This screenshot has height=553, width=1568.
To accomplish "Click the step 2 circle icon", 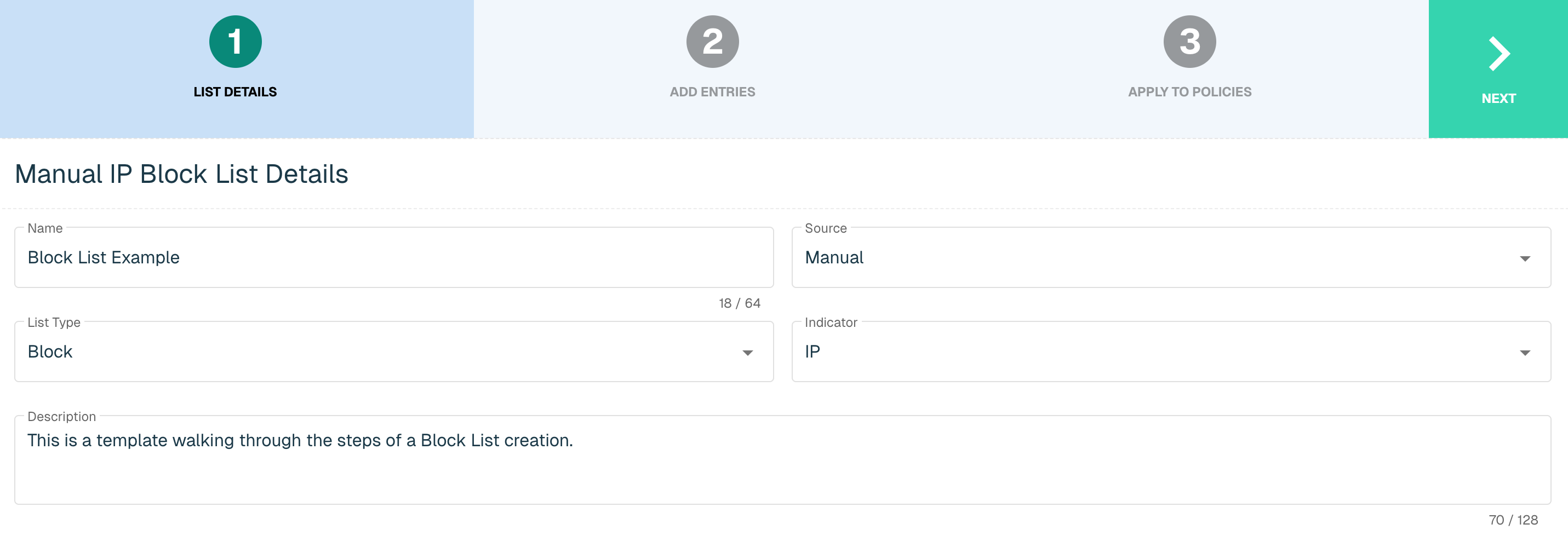I will coord(712,42).
